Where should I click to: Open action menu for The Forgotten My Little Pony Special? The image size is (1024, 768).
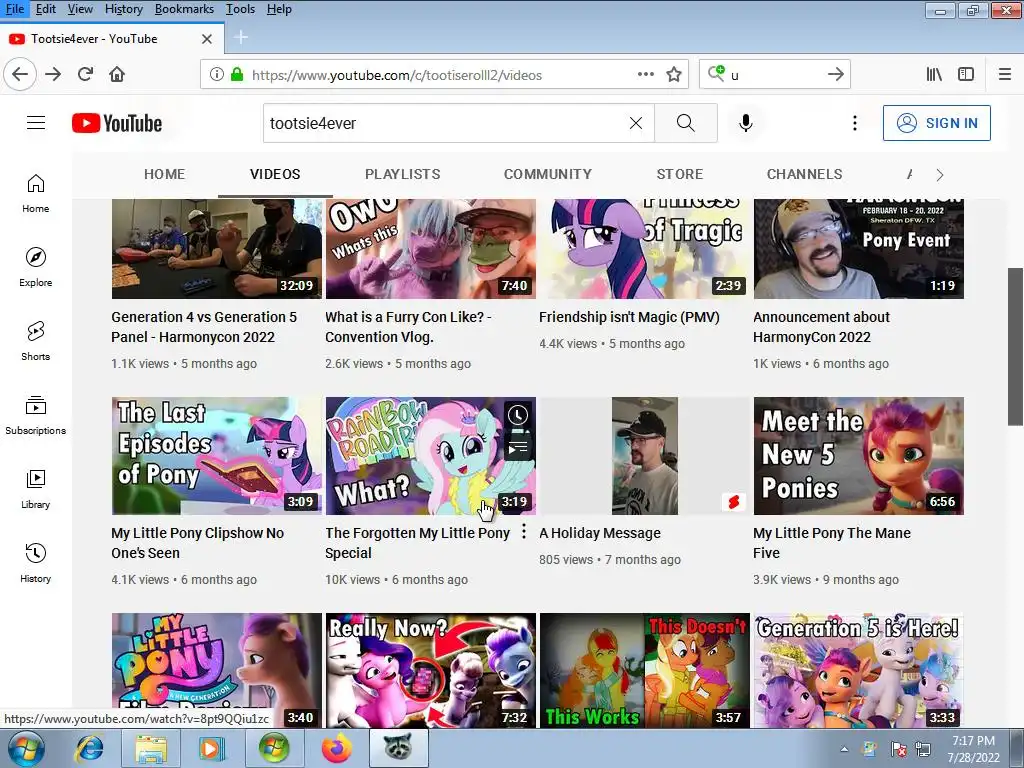tap(524, 532)
